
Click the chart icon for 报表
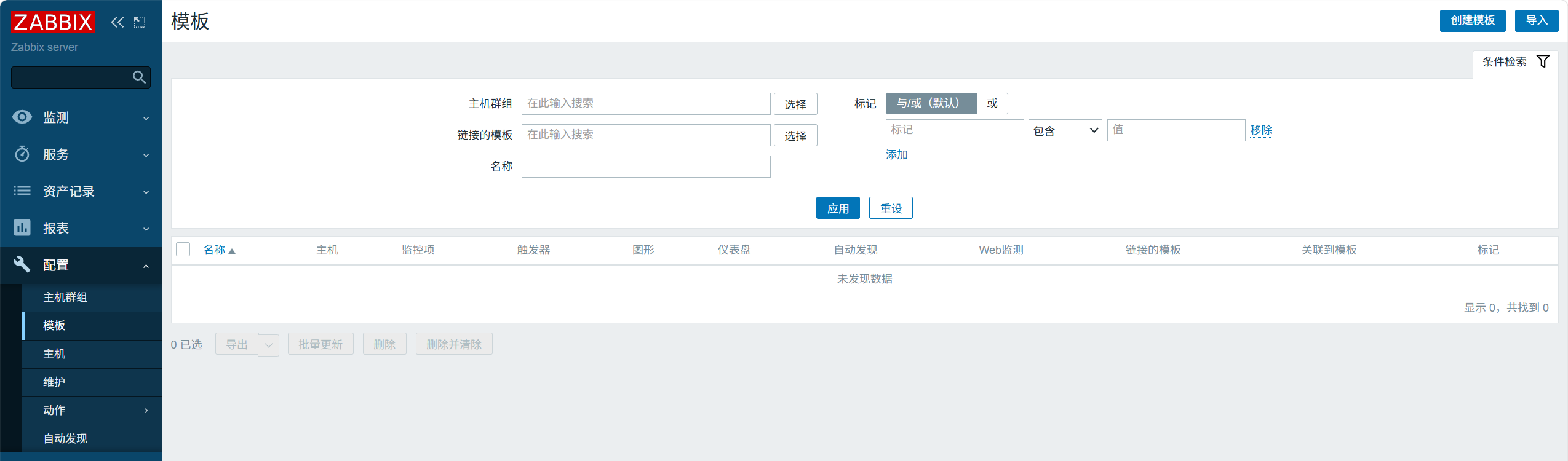(x=22, y=227)
